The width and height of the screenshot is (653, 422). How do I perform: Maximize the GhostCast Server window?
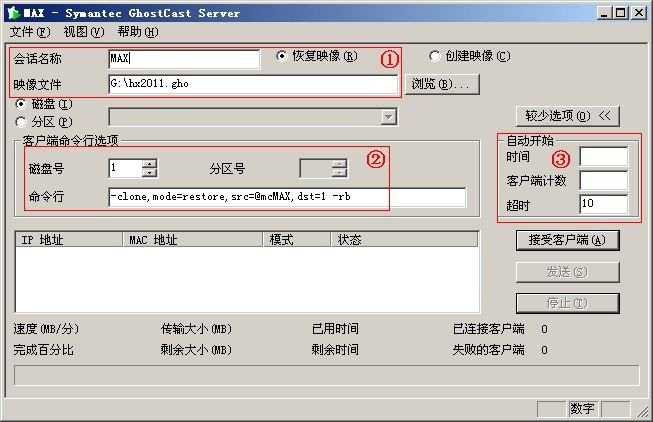pos(621,13)
